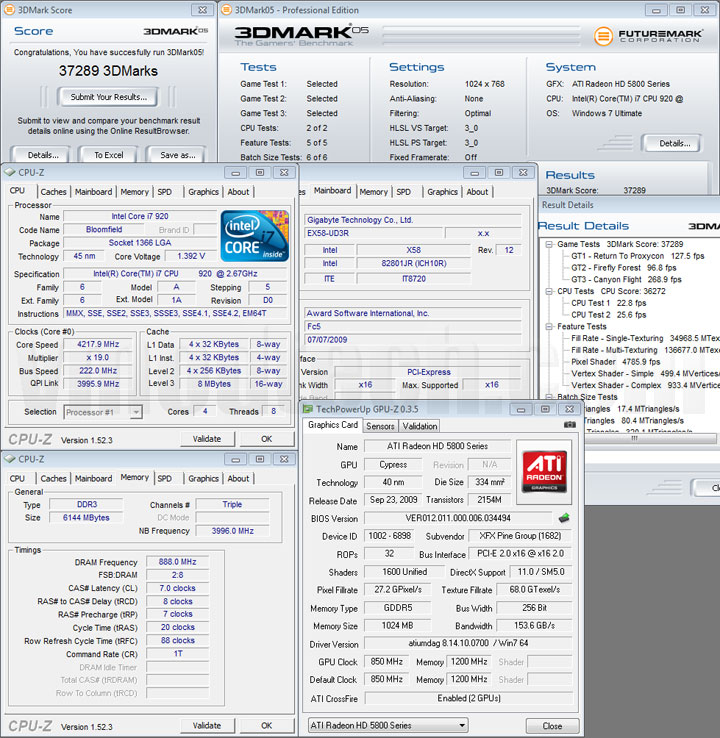The width and height of the screenshot is (720, 738).
Task: Switch to Sensors tab in GPU-Z
Action: tap(380, 426)
